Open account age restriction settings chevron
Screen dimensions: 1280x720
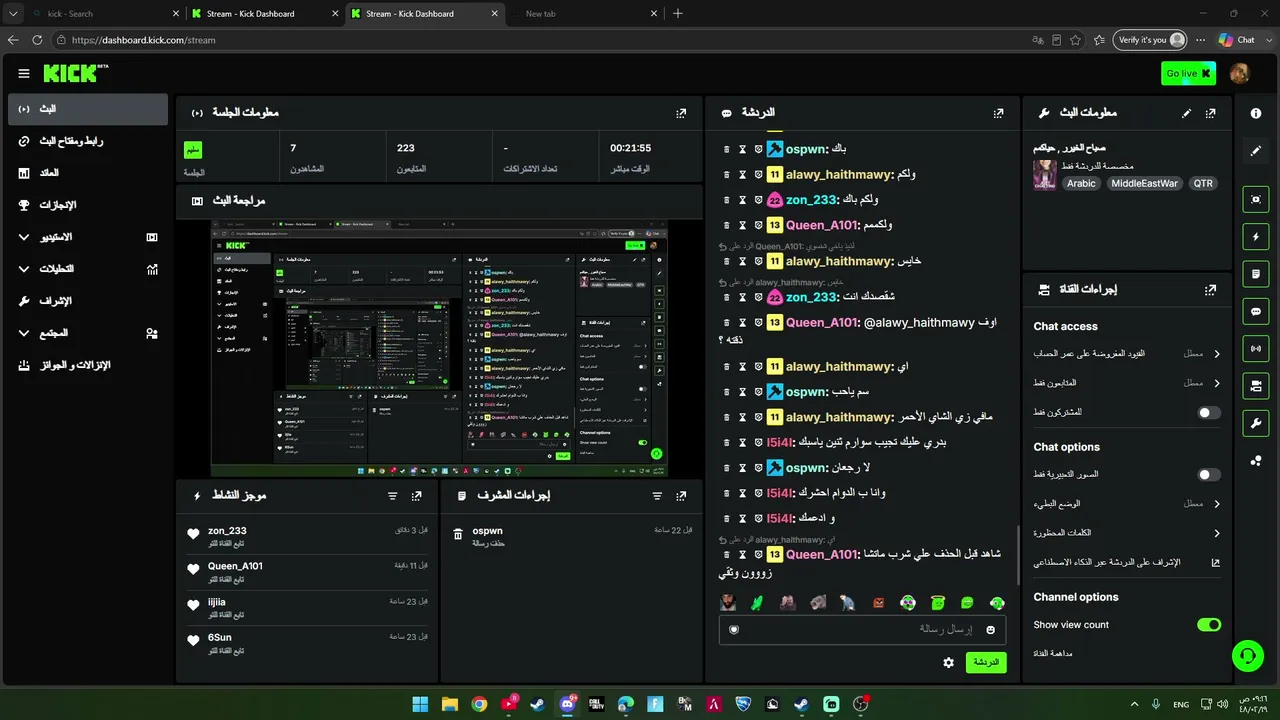coord(1217,354)
